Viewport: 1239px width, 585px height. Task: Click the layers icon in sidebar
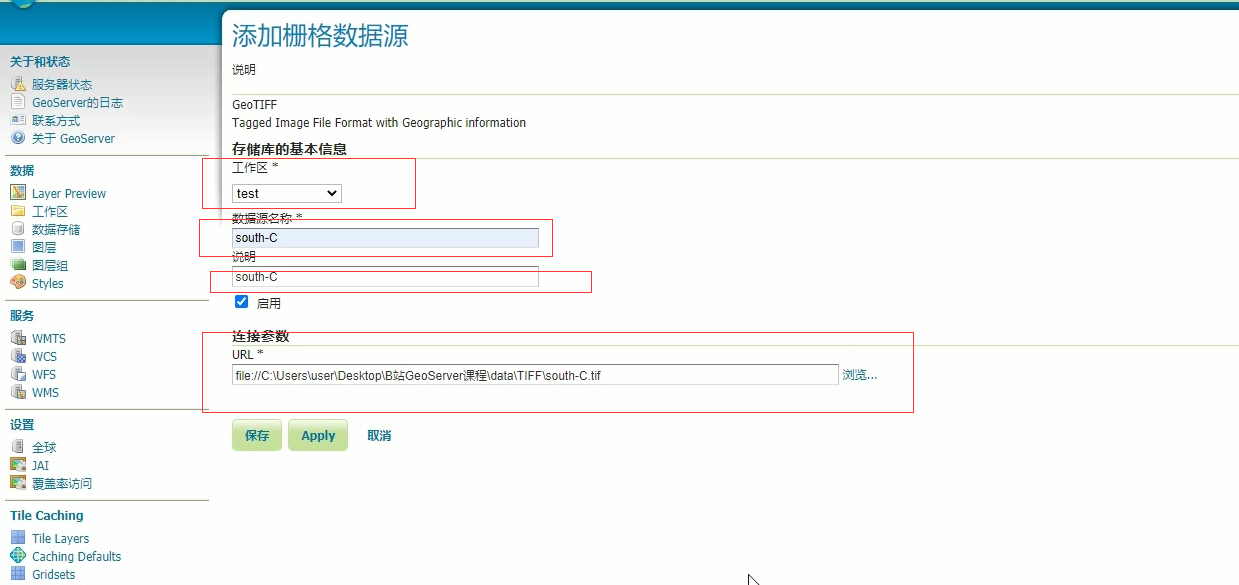(18, 247)
